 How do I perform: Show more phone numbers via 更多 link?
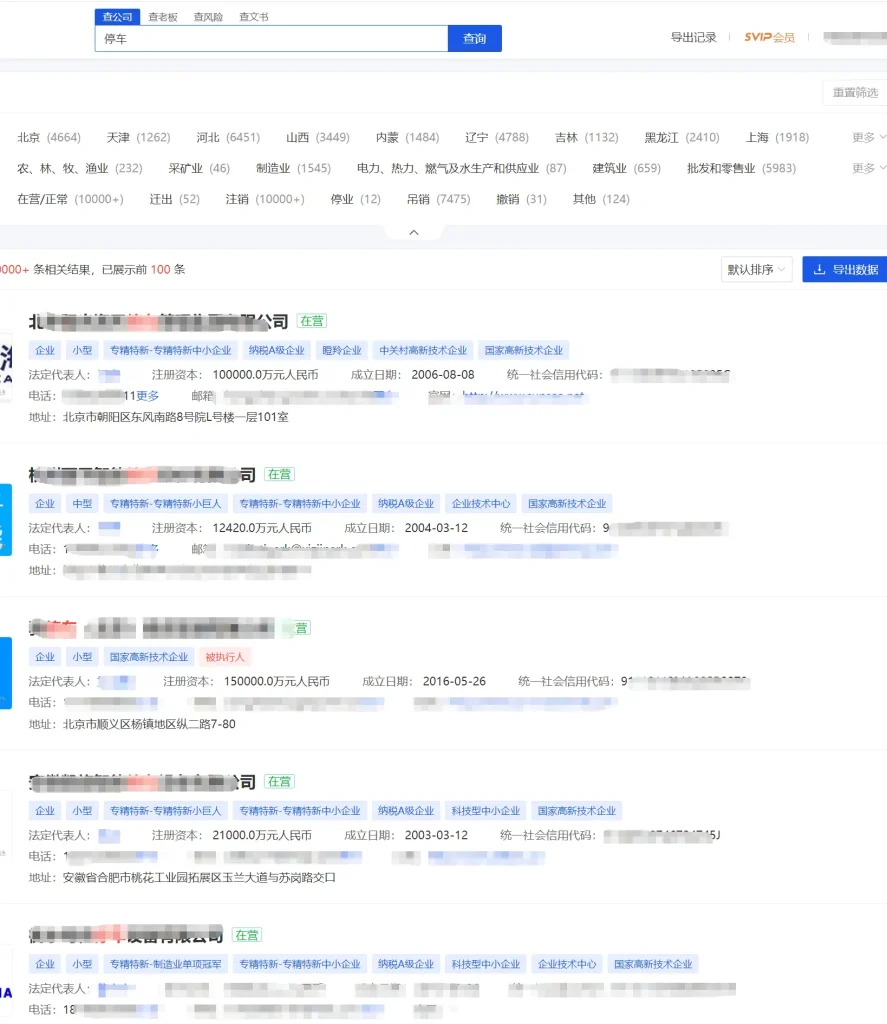147,396
